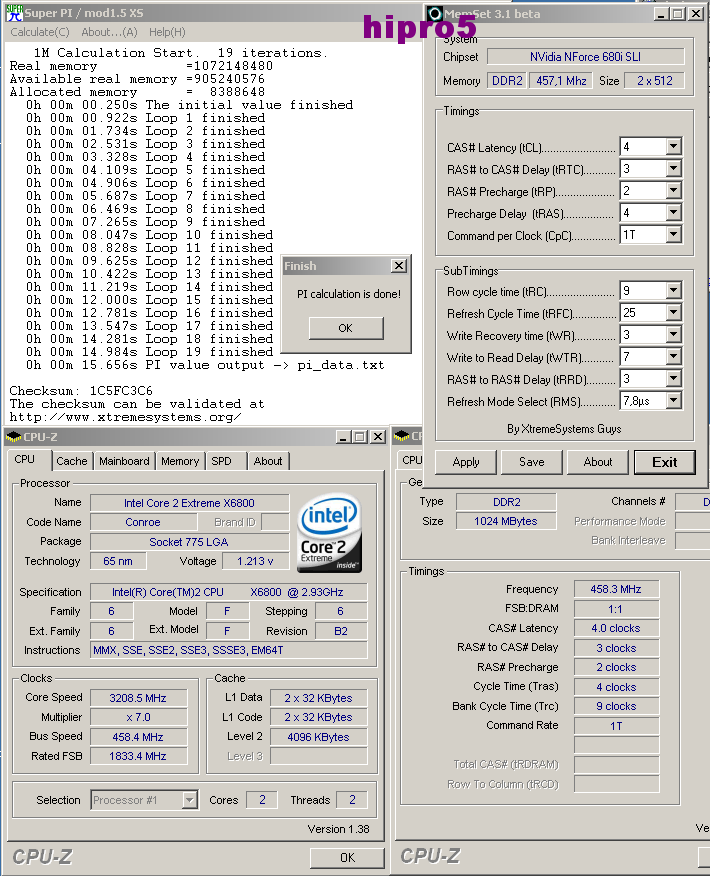Viewport: 710px width, 876px height.
Task: Click the Intel Core 2 Extreme logo
Action: 329,532
